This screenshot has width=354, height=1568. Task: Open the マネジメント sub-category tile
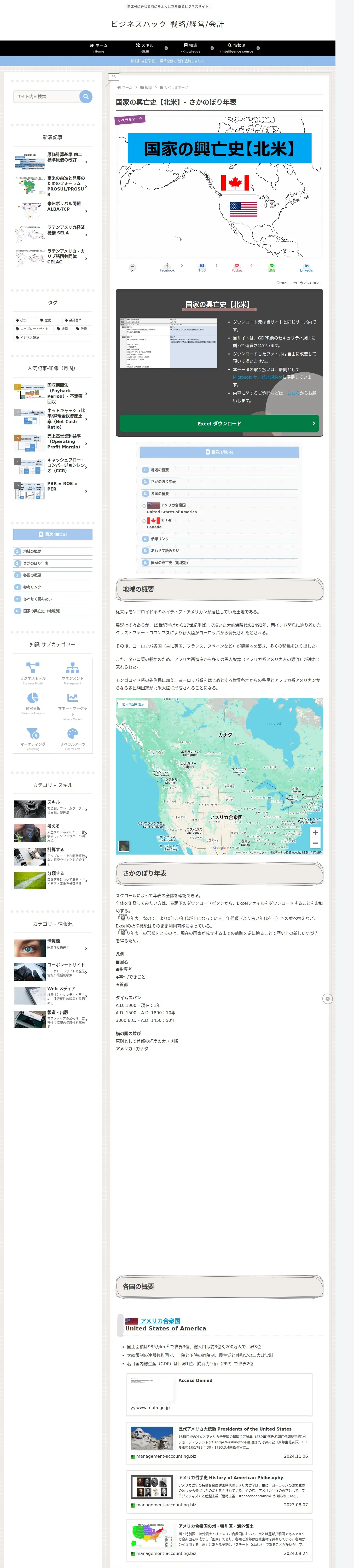tap(73, 673)
